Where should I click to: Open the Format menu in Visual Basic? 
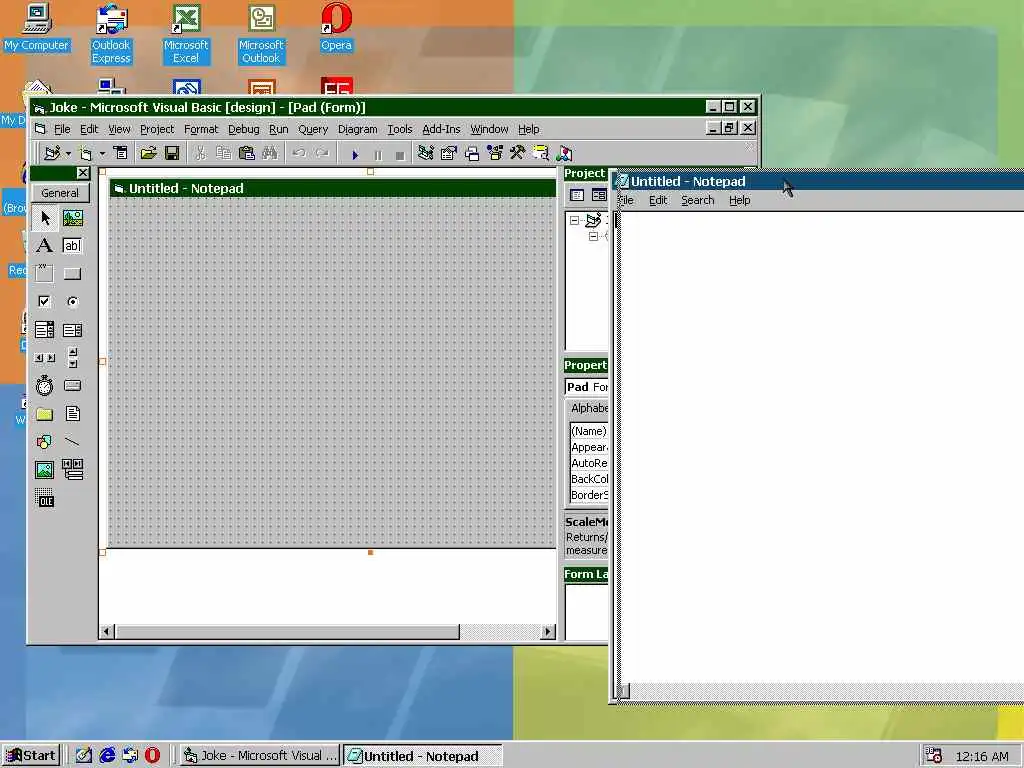[200, 129]
